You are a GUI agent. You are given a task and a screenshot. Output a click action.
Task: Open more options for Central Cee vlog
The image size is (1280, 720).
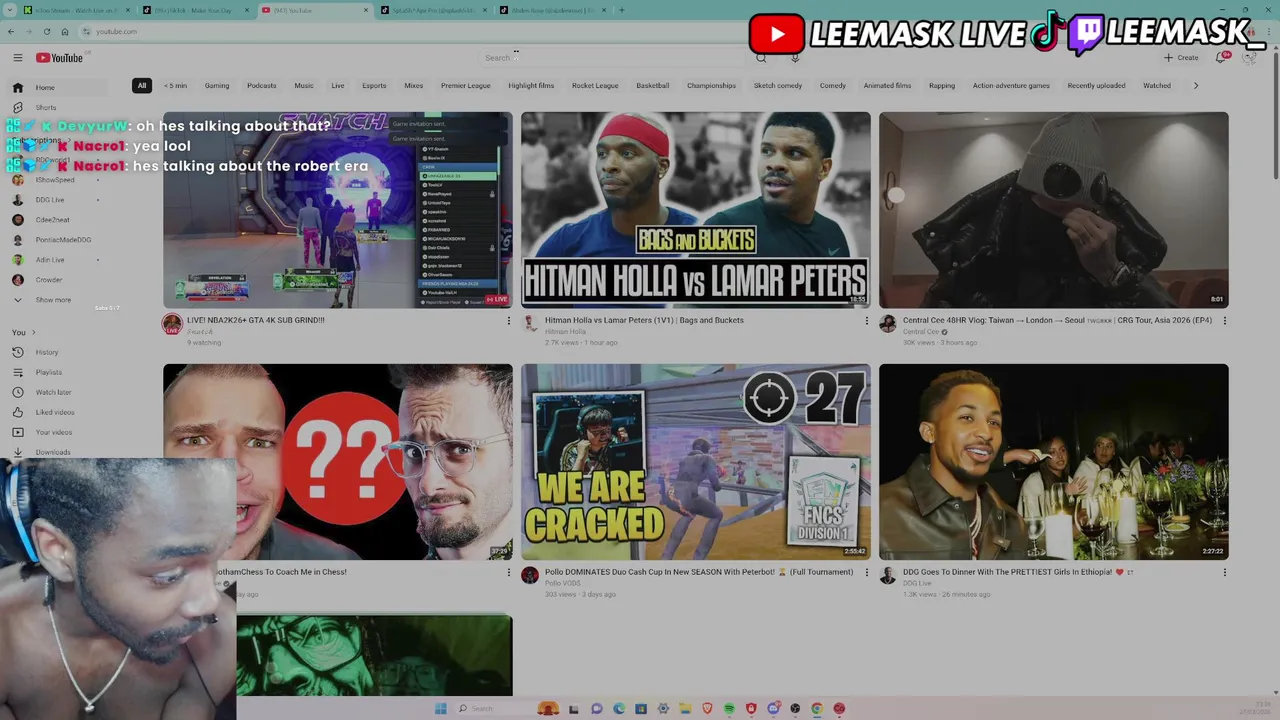[1224, 321]
